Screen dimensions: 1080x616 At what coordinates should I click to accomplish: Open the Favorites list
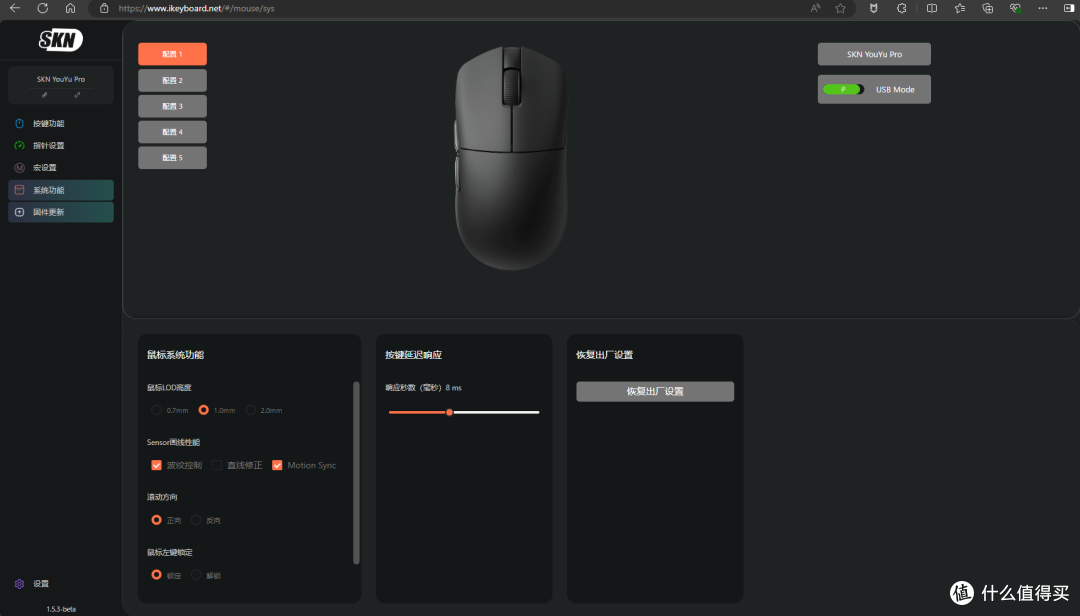pyautogui.click(x=960, y=8)
